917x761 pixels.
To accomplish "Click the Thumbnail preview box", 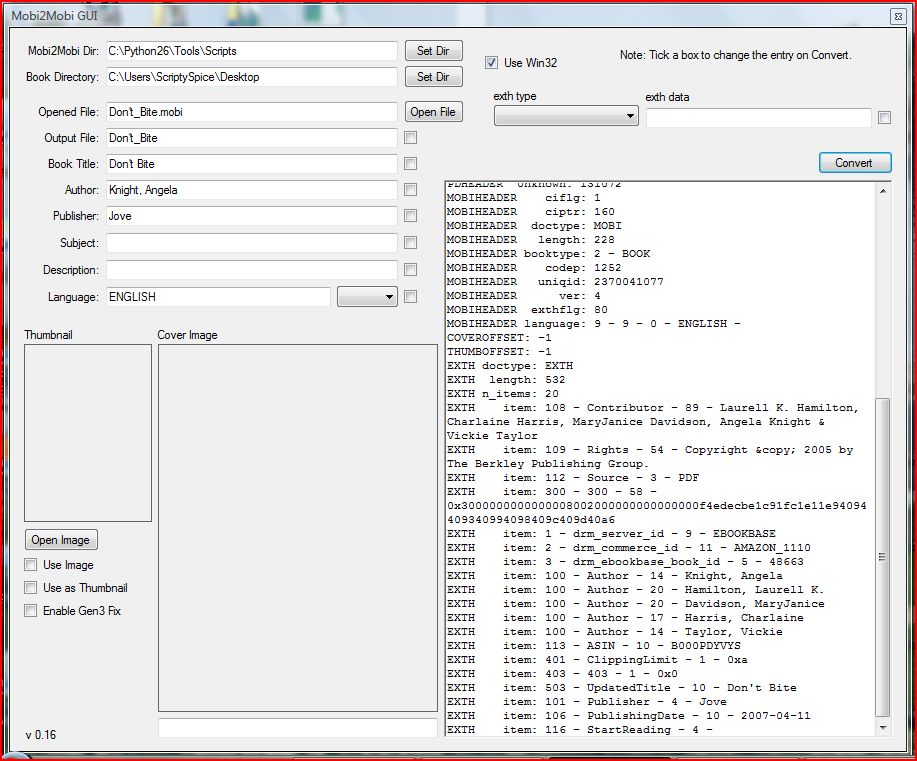I will coord(88,433).
